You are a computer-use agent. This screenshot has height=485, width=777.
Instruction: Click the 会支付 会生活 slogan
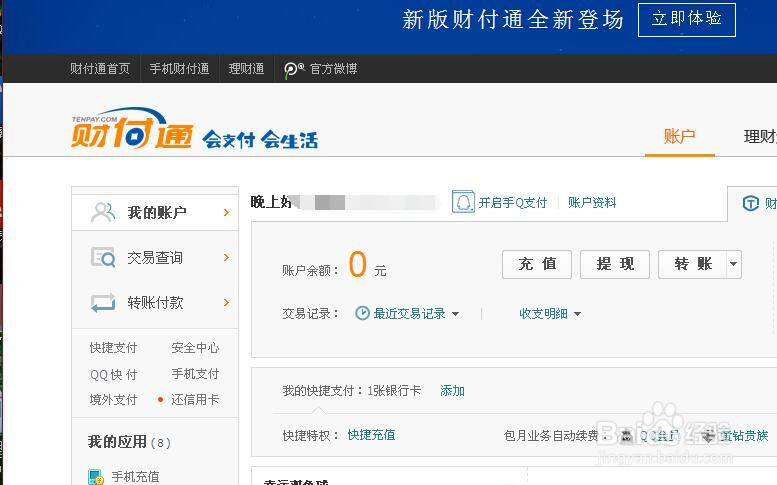pos(260,140)
